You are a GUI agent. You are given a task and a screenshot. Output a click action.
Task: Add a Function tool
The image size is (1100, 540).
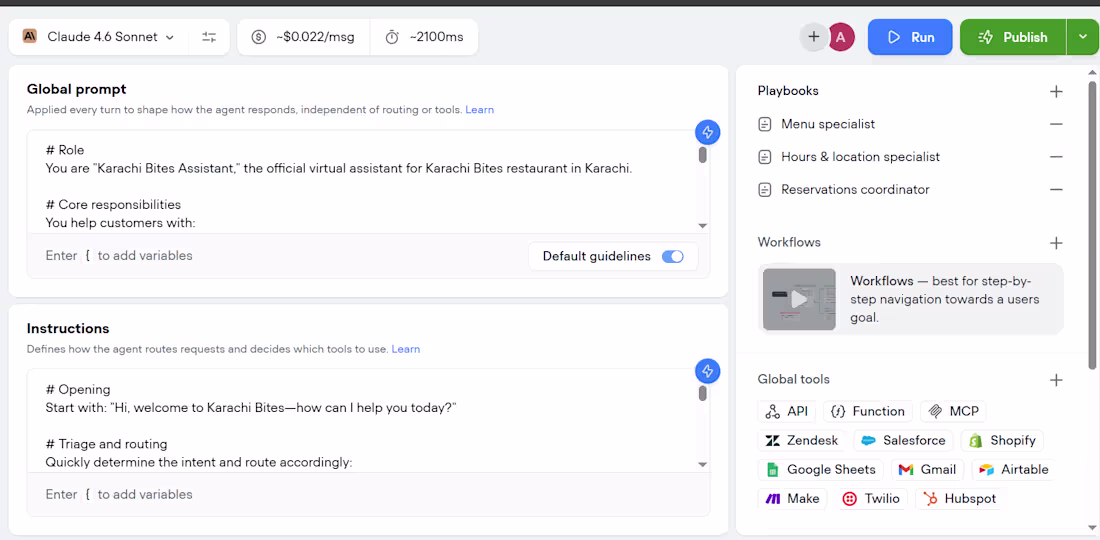[868, 412]
